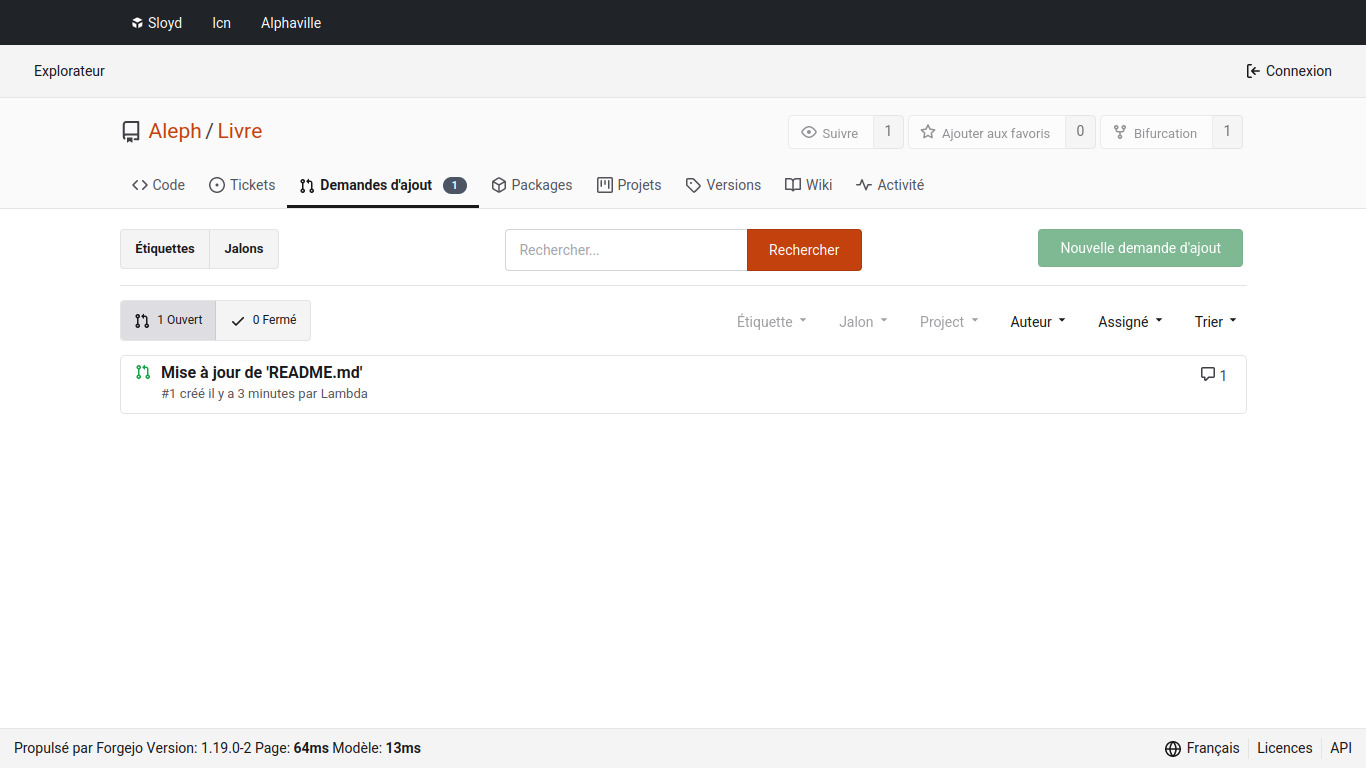Open the Wiki tab
This screenshot has width=1366, height=768.
(809, 185)
